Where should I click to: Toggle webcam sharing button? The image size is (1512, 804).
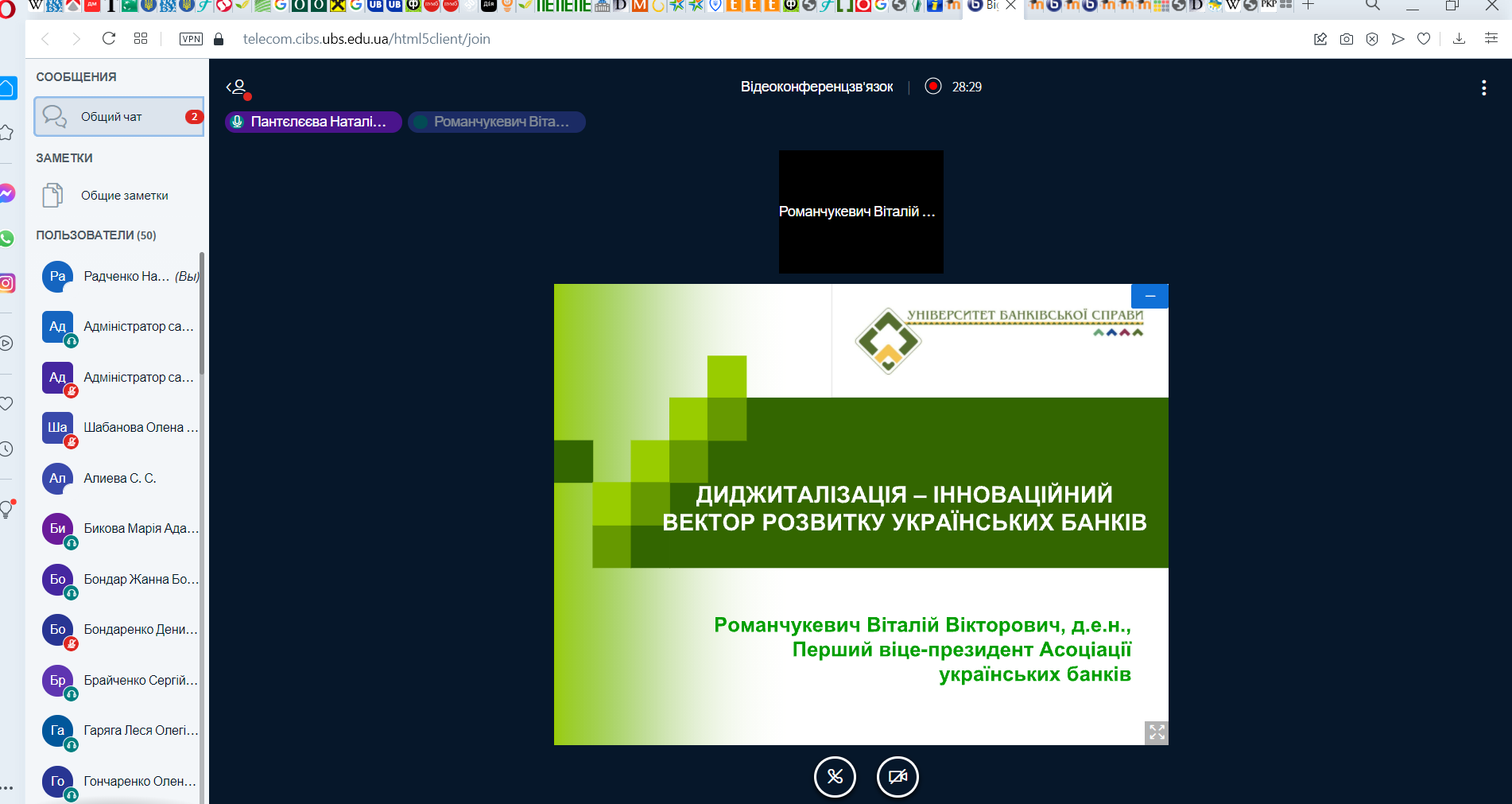click(898, 777)
